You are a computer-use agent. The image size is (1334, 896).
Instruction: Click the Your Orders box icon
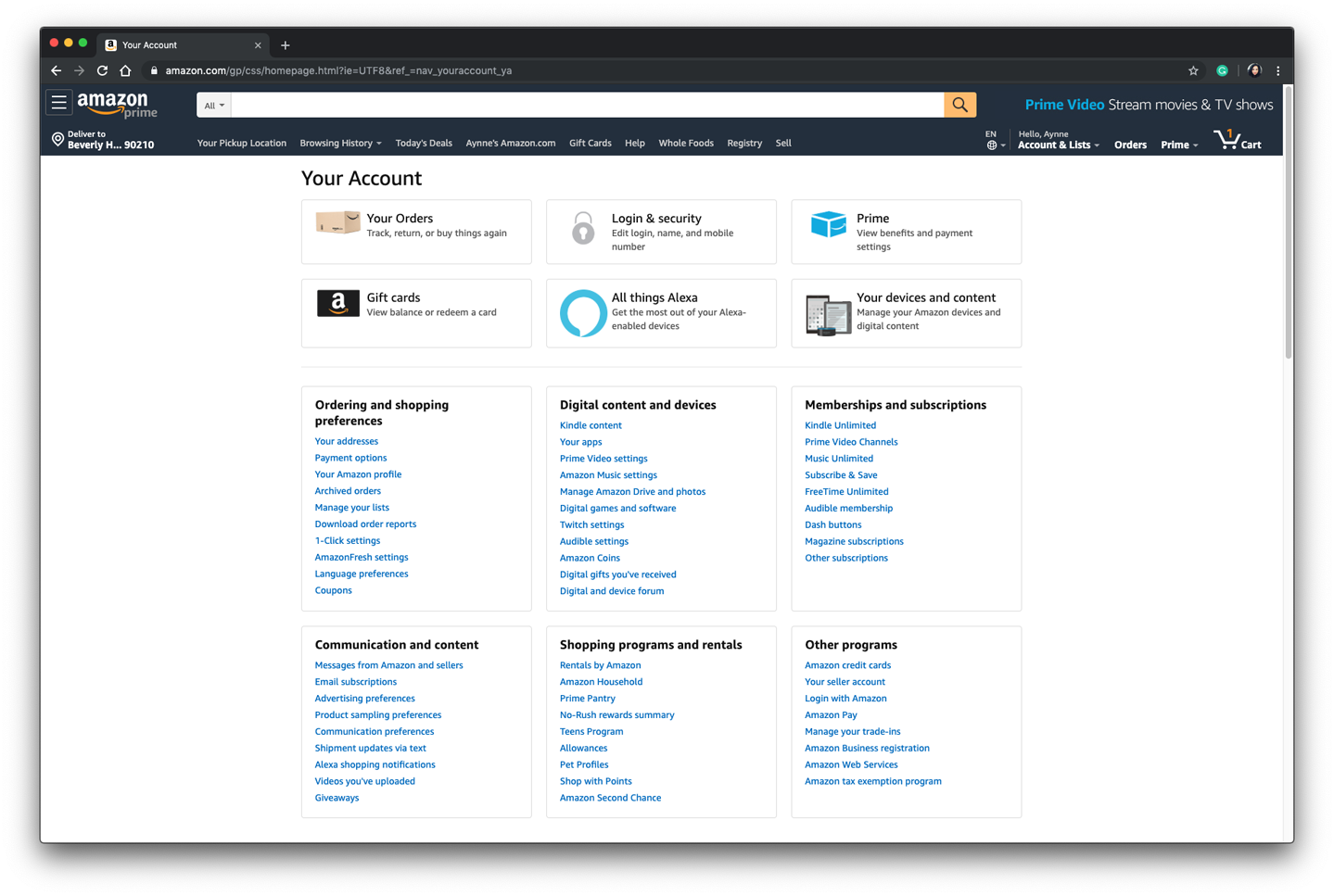point(337,222)
